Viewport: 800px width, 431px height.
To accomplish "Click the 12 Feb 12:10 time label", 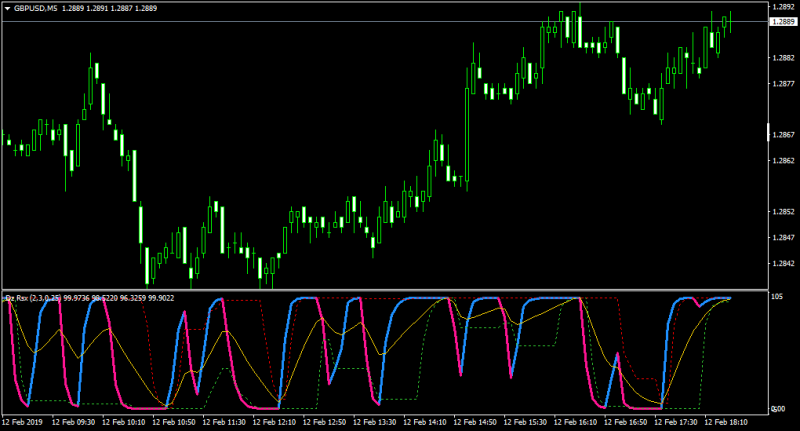I will [x=274, y=422].
